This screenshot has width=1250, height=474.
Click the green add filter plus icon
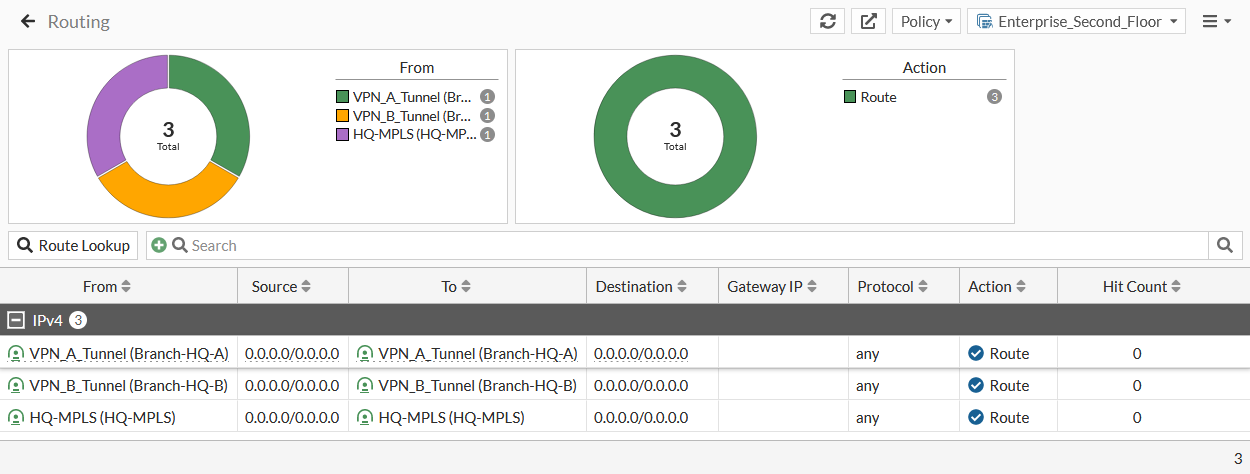[159, 245]
